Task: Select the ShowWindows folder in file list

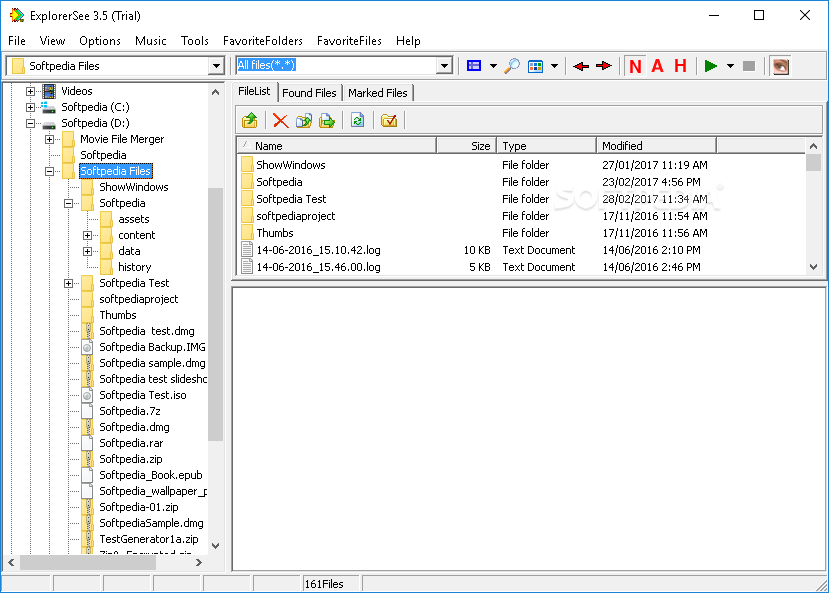Action: click(291, 165)
